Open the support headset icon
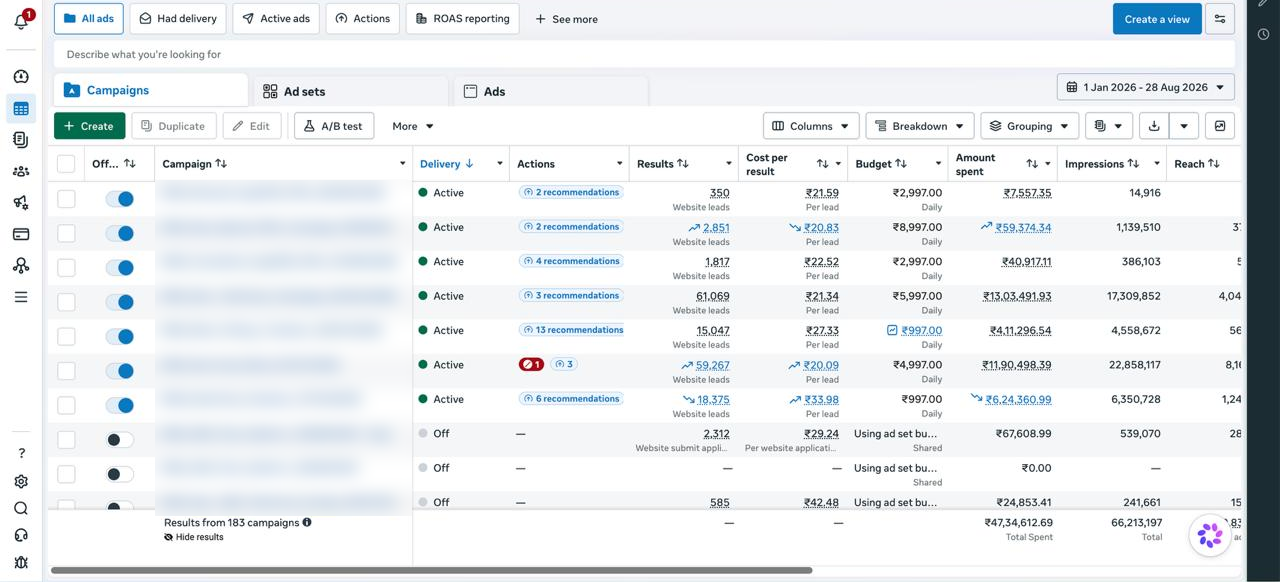Viewport: 1280px width, 582px height. [x=21, y=535]
